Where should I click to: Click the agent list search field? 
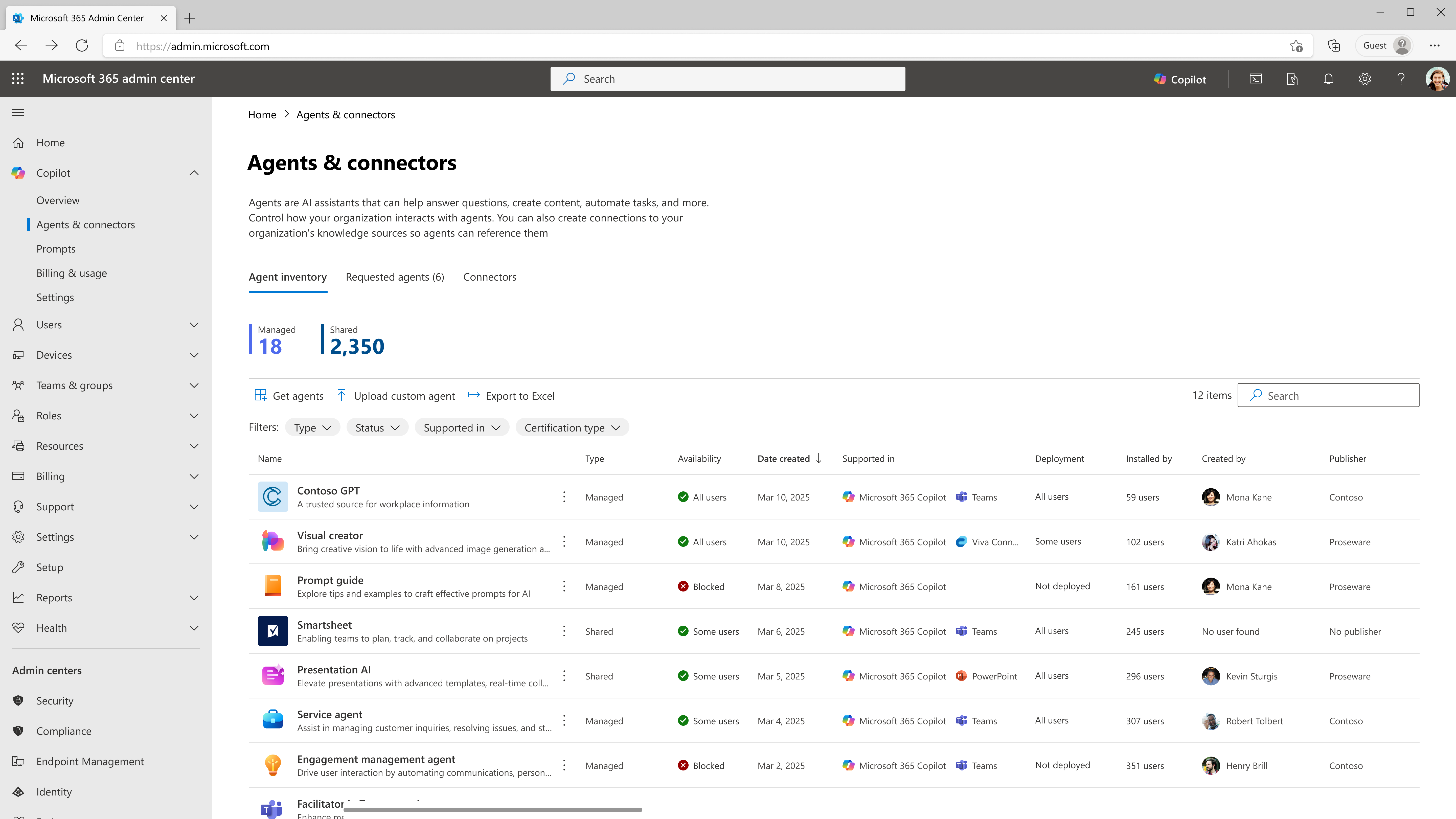(1328, 395)
